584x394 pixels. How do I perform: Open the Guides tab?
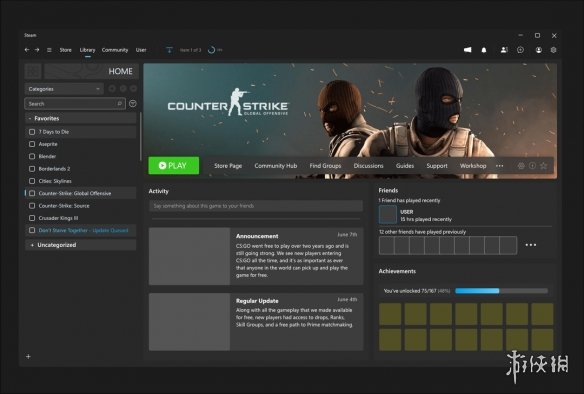tap(405, 166)
